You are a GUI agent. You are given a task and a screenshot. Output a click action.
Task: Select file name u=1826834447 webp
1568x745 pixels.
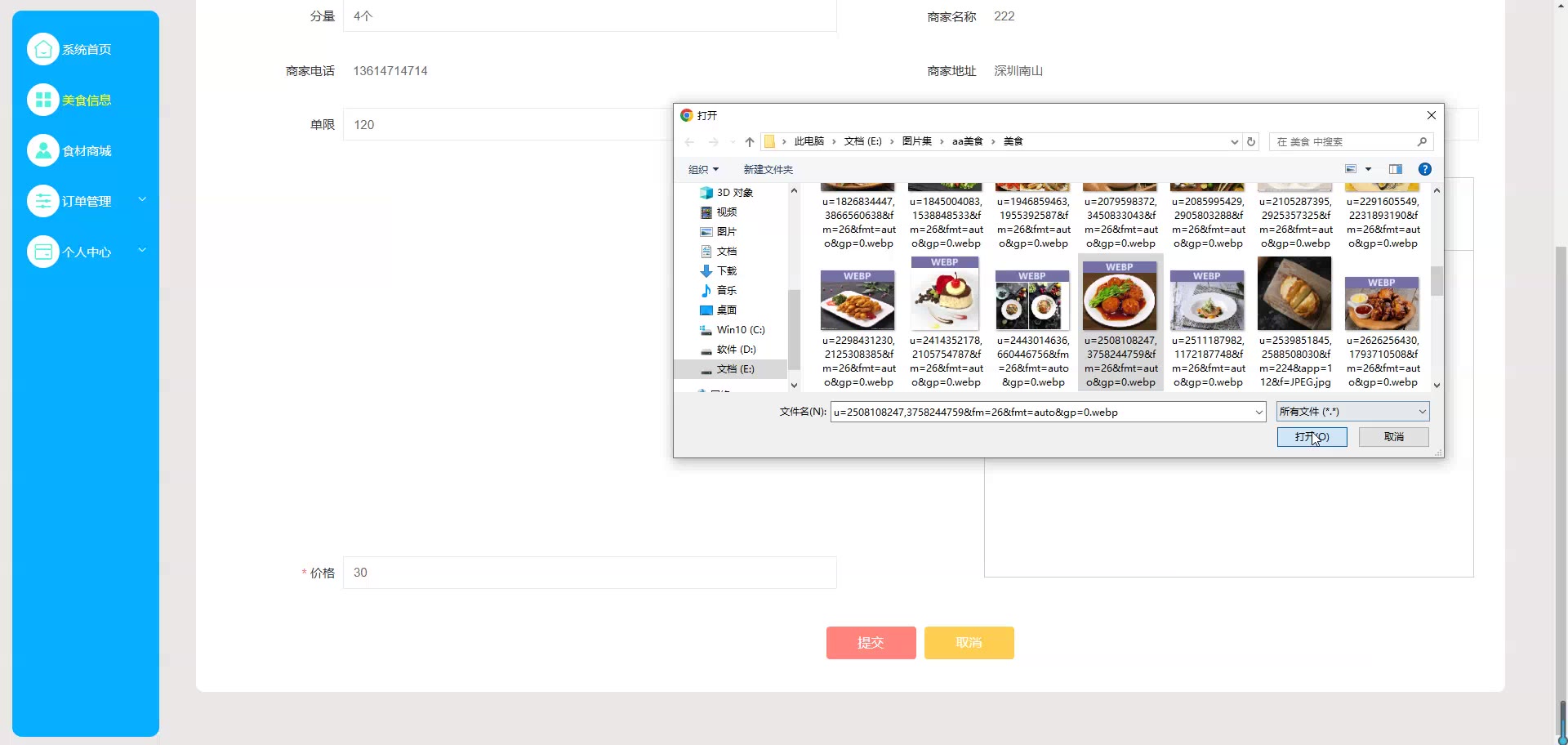(x=858, y=222)
